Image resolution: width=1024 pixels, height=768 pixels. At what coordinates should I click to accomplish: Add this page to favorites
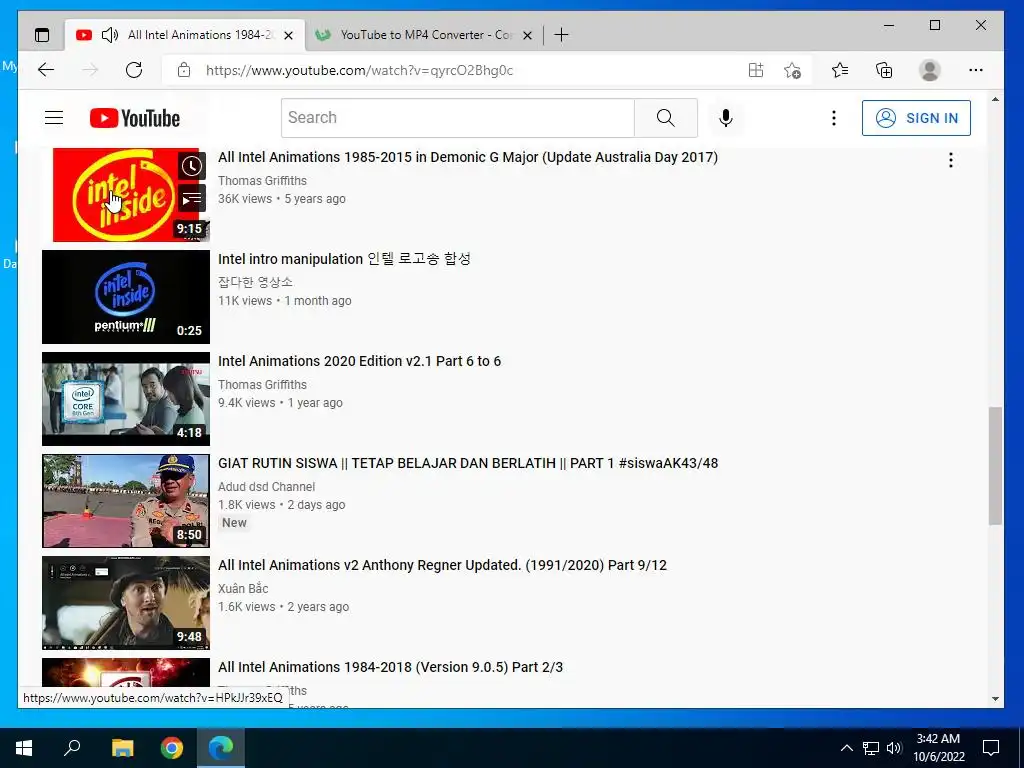click(792, 70)
